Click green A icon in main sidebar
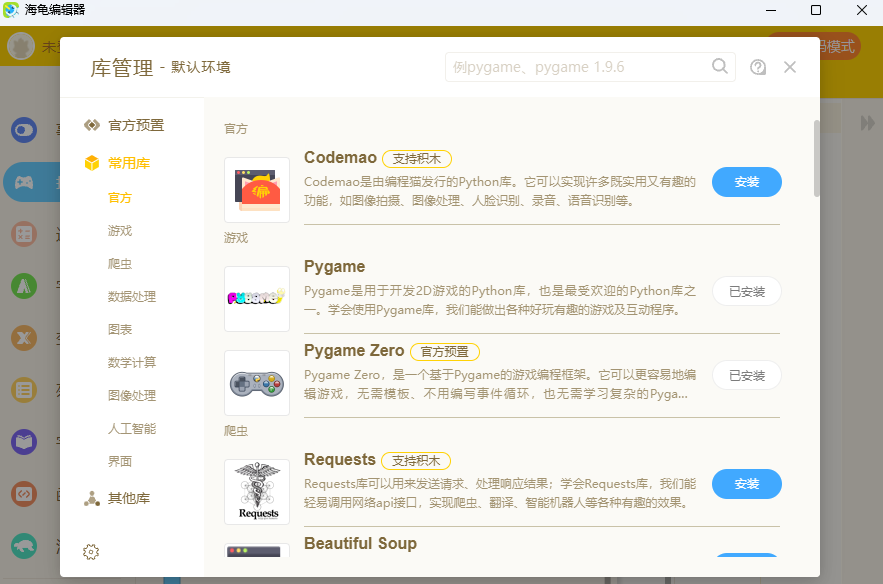This screenshot has height=584, width=883. coord(24,286)
